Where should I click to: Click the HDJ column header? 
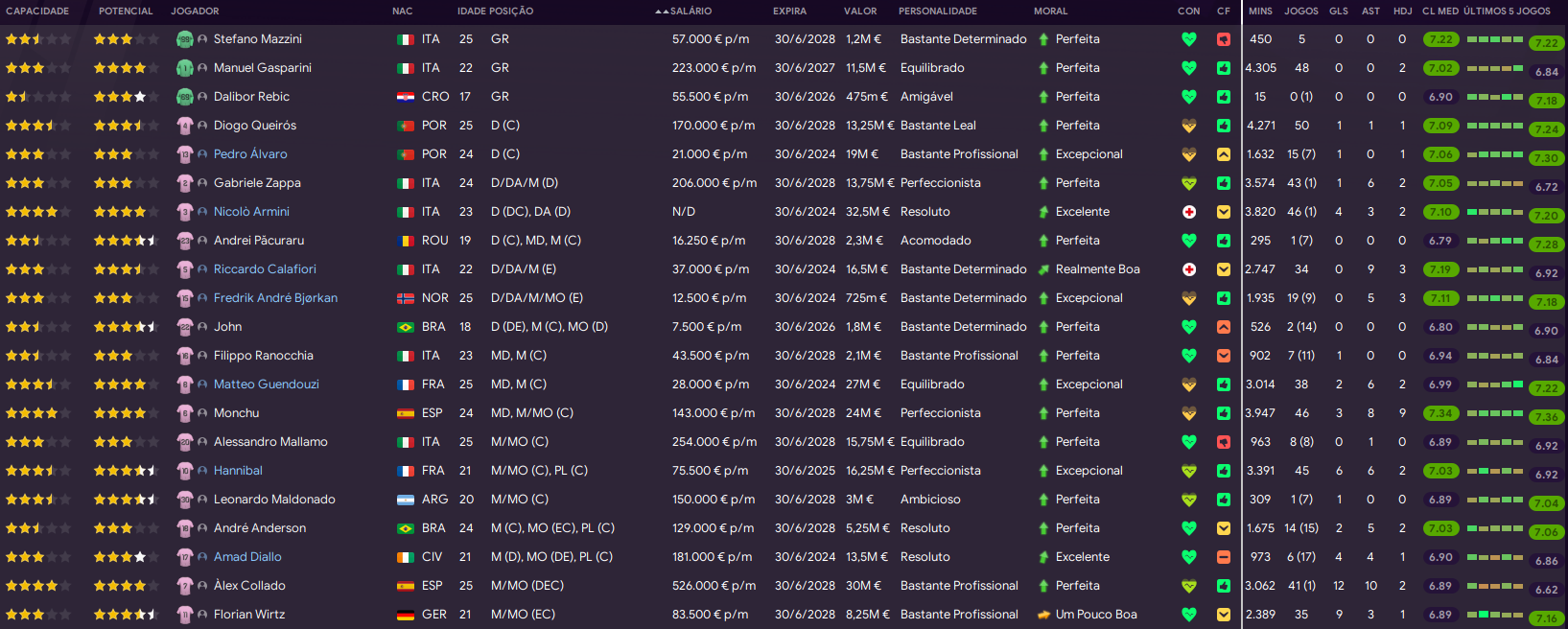tap(1403, 12)
